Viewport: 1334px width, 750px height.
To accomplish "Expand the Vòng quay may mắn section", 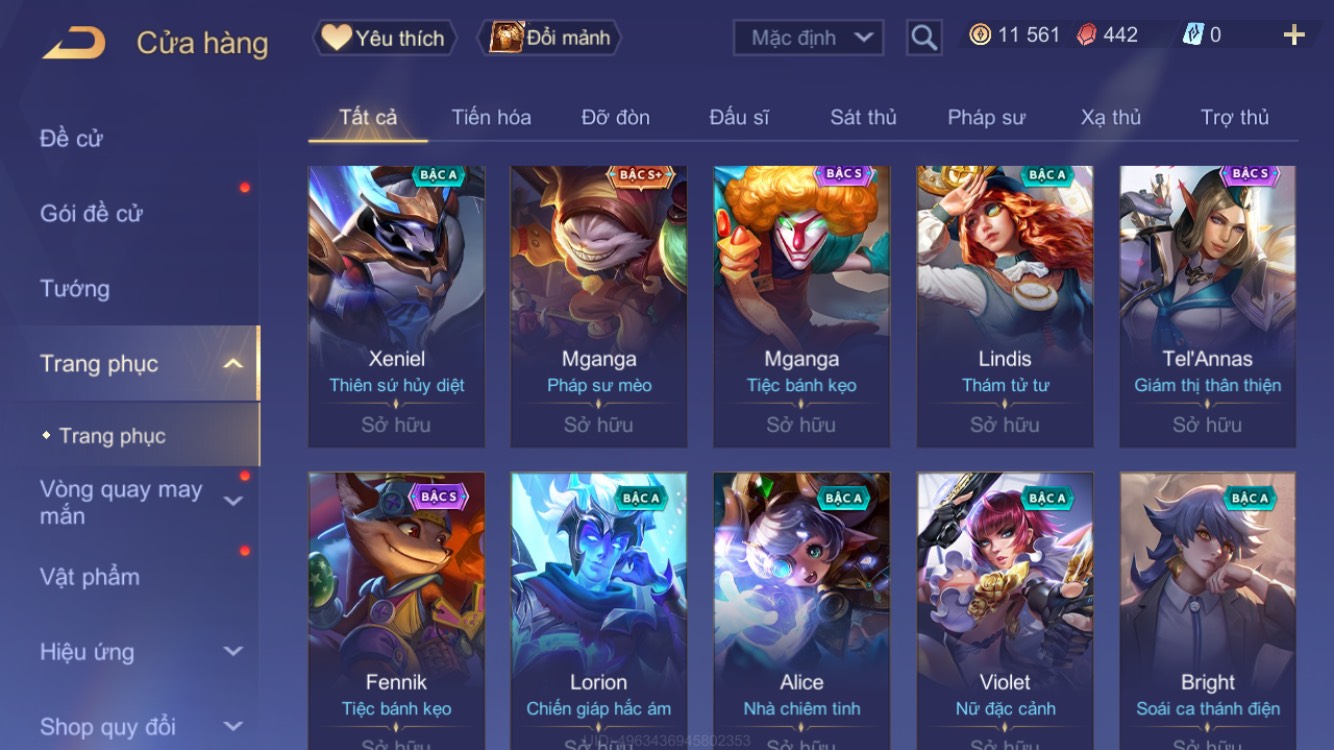I will tap(232, 501).
